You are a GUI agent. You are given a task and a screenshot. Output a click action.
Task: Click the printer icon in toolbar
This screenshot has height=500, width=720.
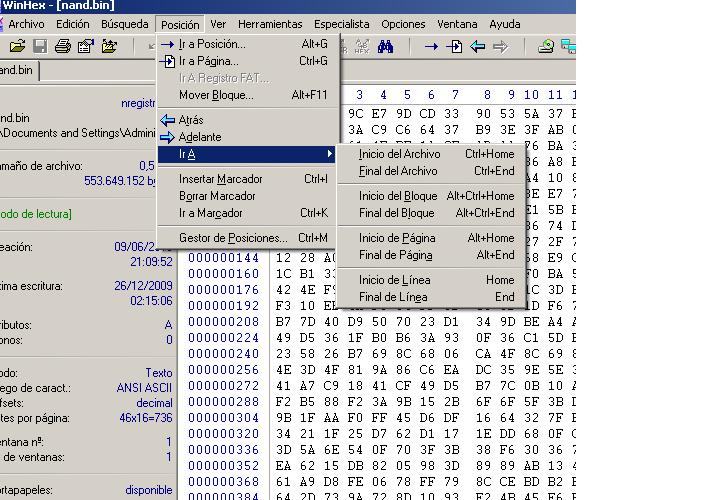[x=63, y=46]
